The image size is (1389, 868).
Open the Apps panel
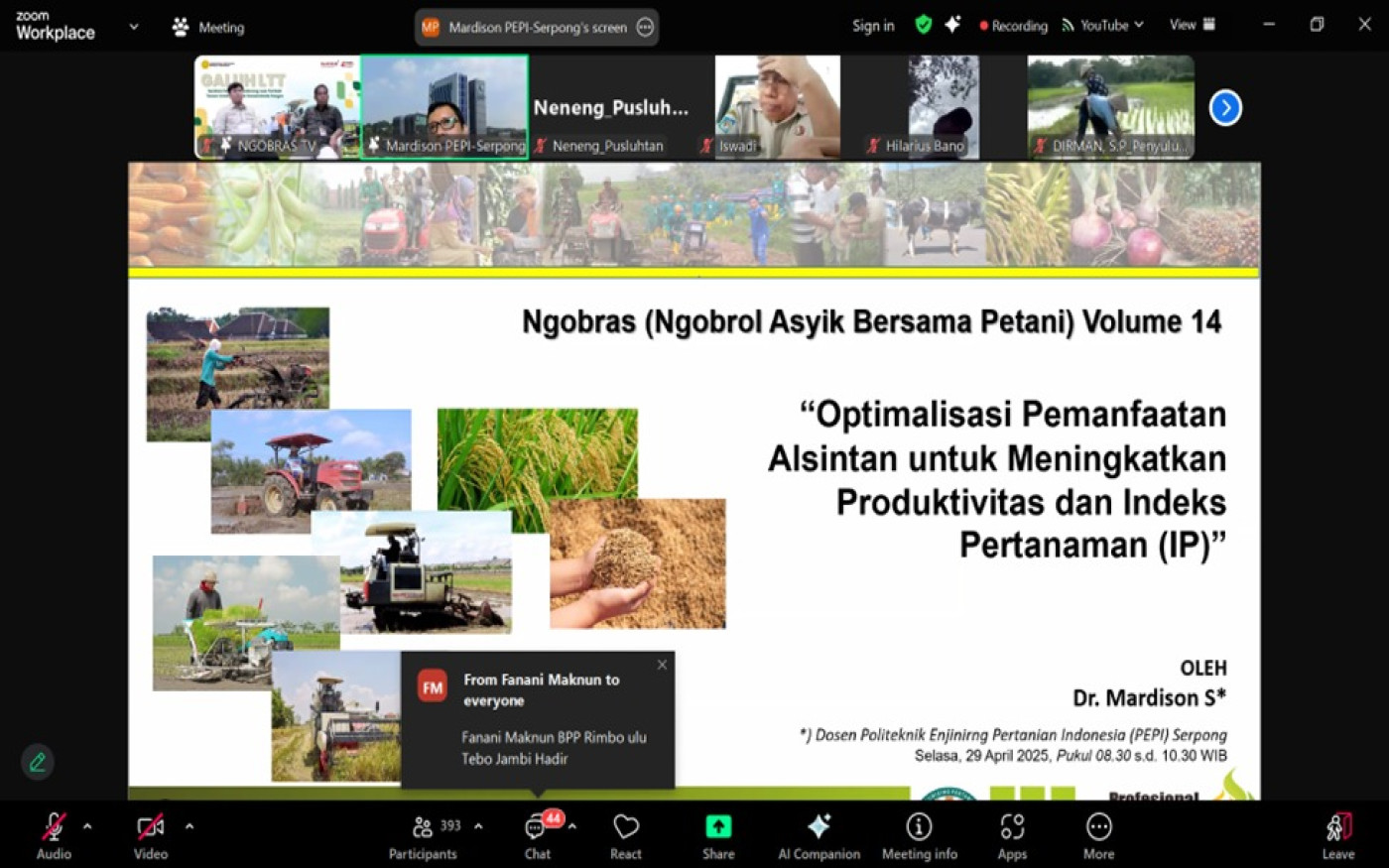click(1012, 834)
